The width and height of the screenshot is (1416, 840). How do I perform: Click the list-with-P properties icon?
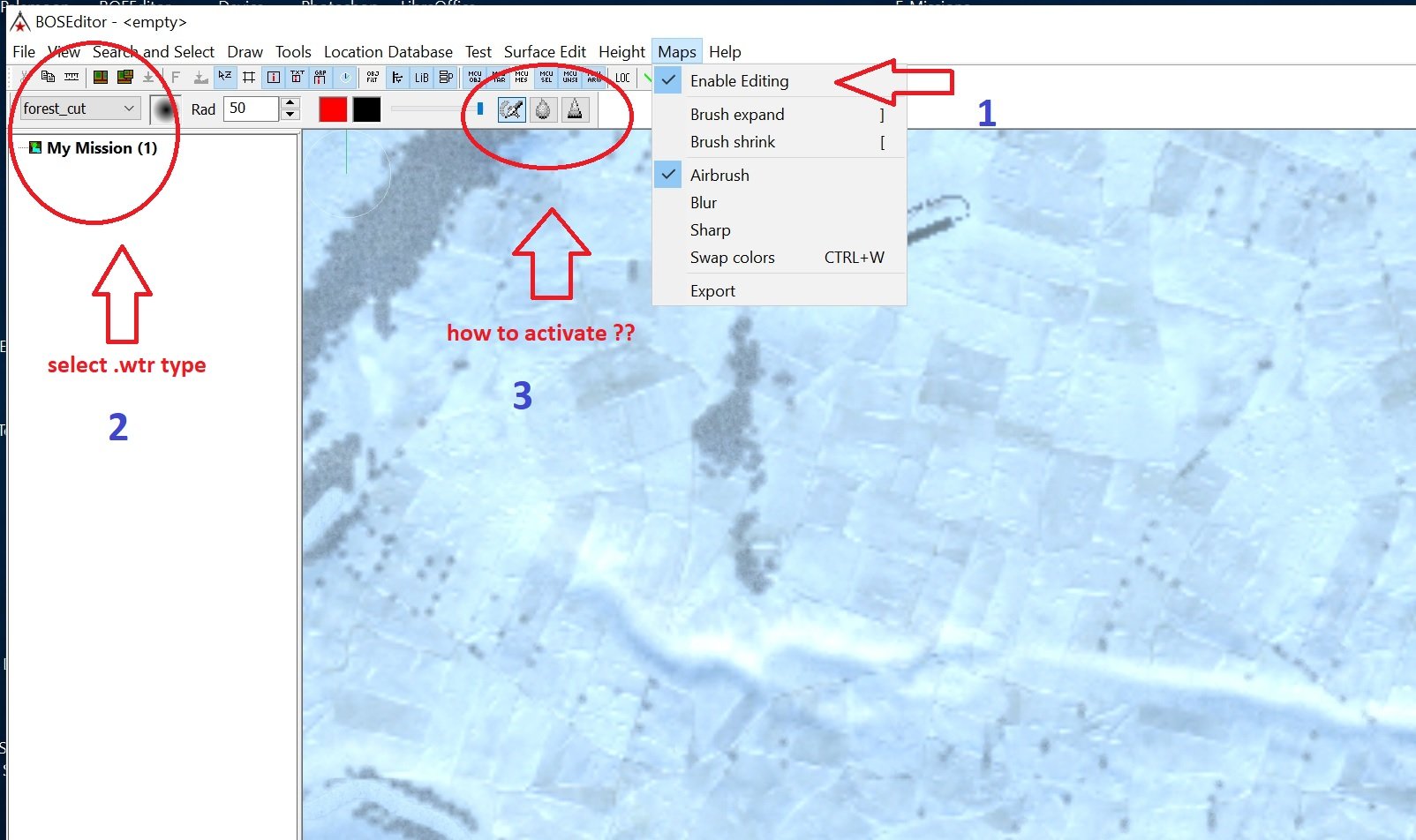446,78
